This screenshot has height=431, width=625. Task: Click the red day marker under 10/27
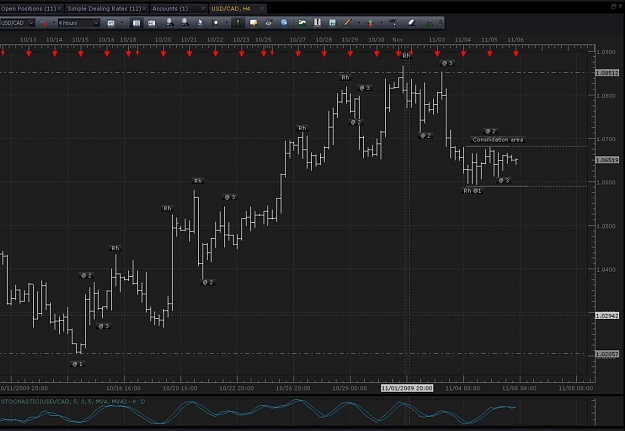(298, 53)
